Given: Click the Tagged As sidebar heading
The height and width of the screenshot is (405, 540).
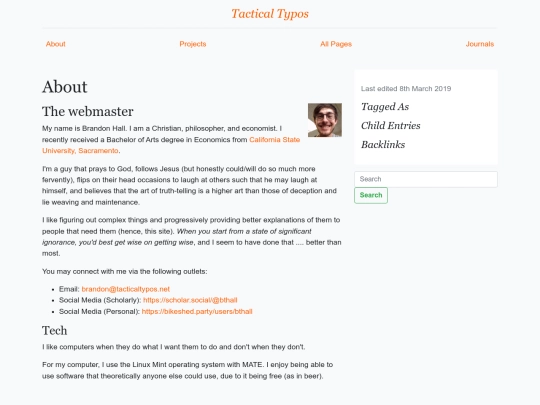Looking at the screenshot, I should point(385,107).
